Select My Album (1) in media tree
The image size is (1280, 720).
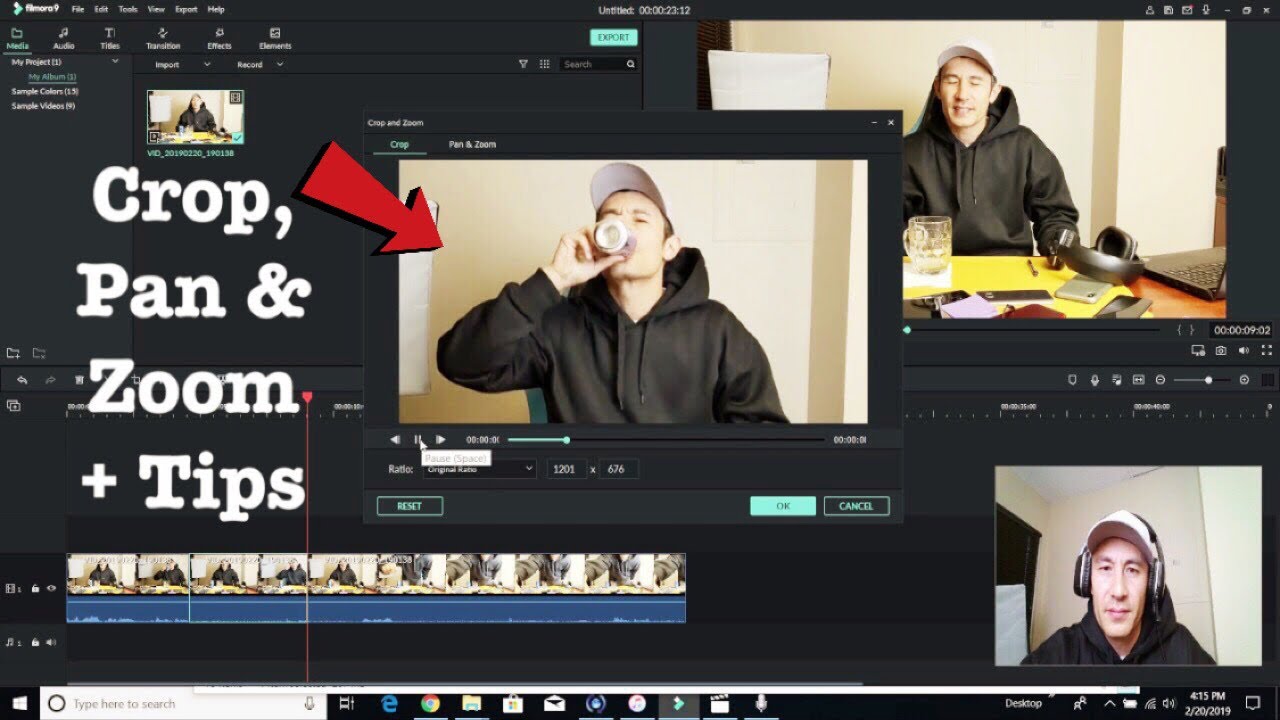52,77
